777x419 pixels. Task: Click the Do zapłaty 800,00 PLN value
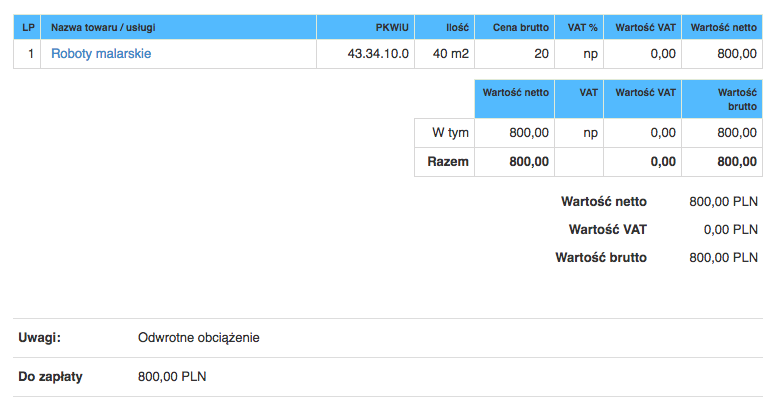click(172, 377)
